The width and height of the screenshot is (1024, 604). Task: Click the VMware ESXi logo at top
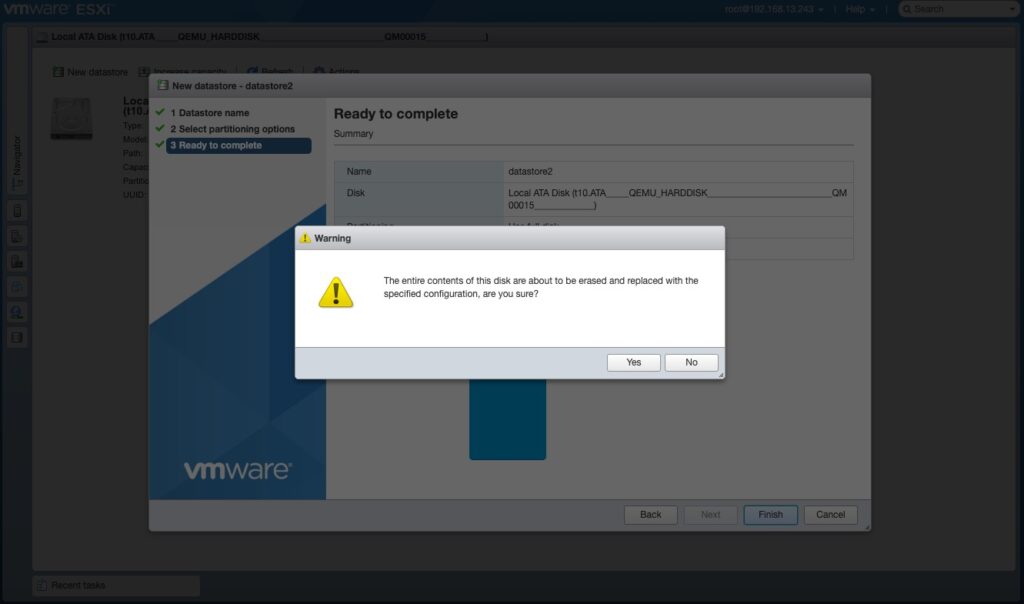point(59,9)
